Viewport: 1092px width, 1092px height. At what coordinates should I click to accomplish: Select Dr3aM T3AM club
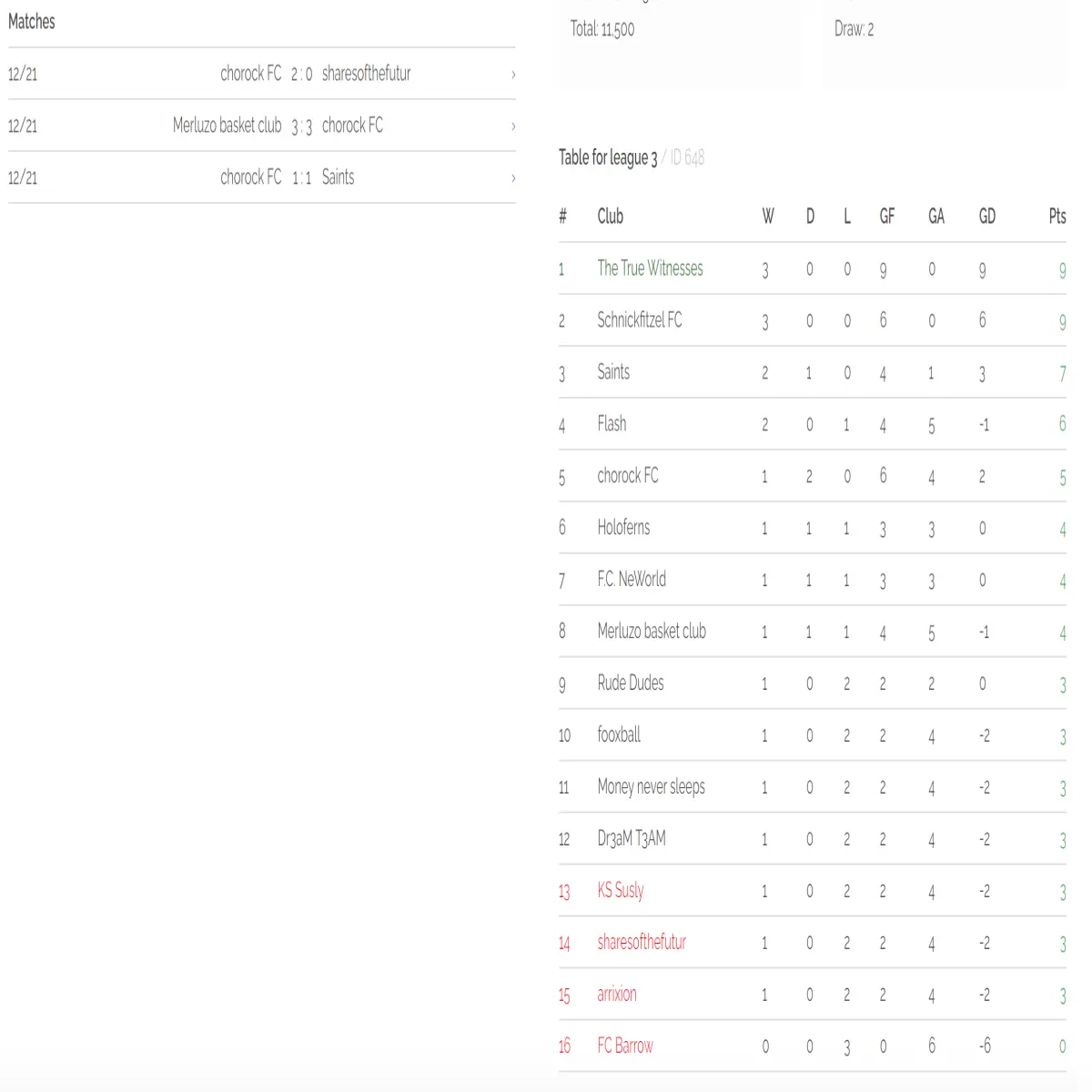click(632, 839)
